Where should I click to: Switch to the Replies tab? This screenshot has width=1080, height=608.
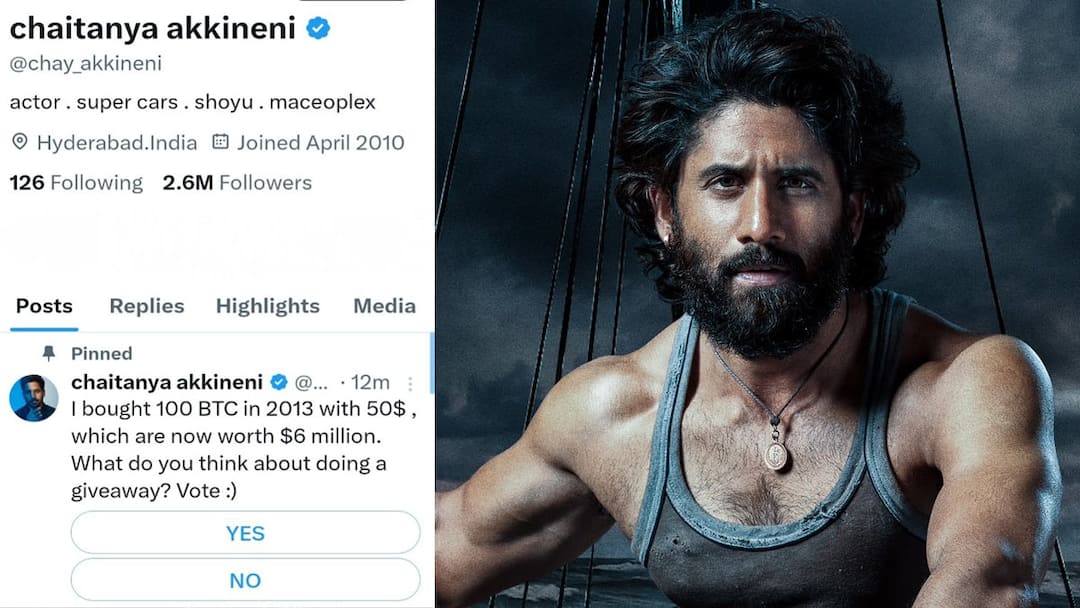146,306
